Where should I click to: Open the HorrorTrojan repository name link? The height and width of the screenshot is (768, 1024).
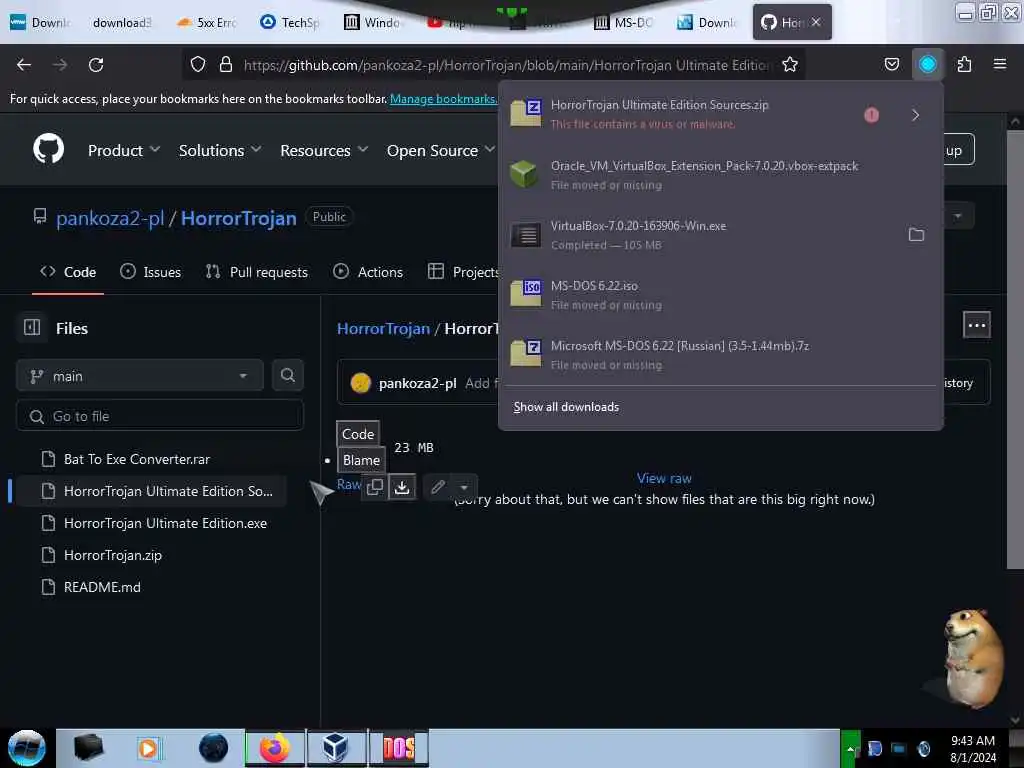click(x=238, y=217)
